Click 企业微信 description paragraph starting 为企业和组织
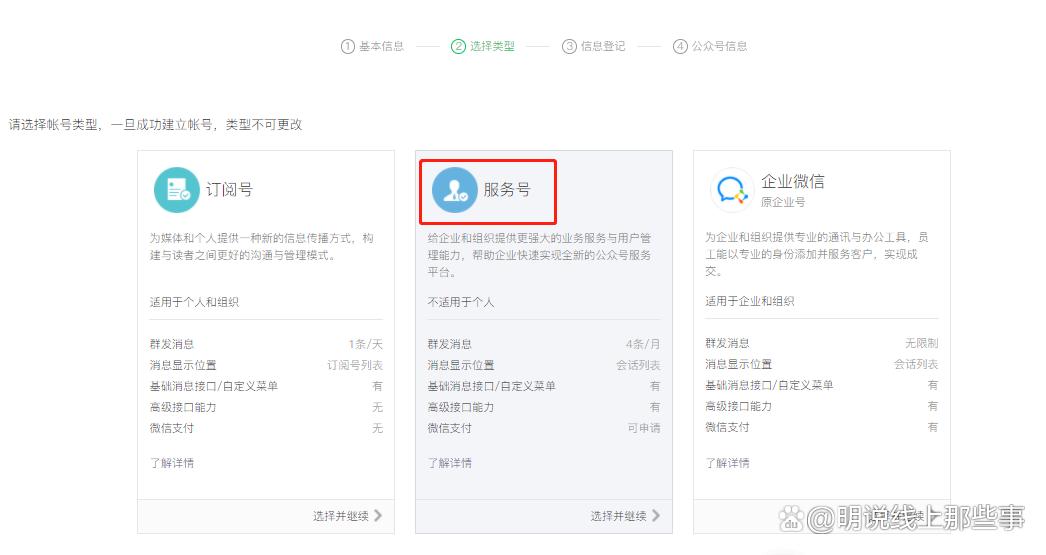This screenshot has width=1046, height=555. point(817,253)
